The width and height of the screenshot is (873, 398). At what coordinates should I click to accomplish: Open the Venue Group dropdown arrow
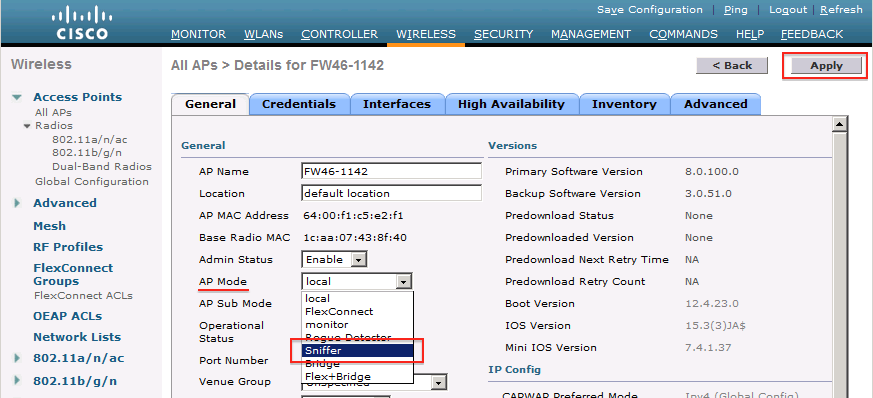pos(440,382)
